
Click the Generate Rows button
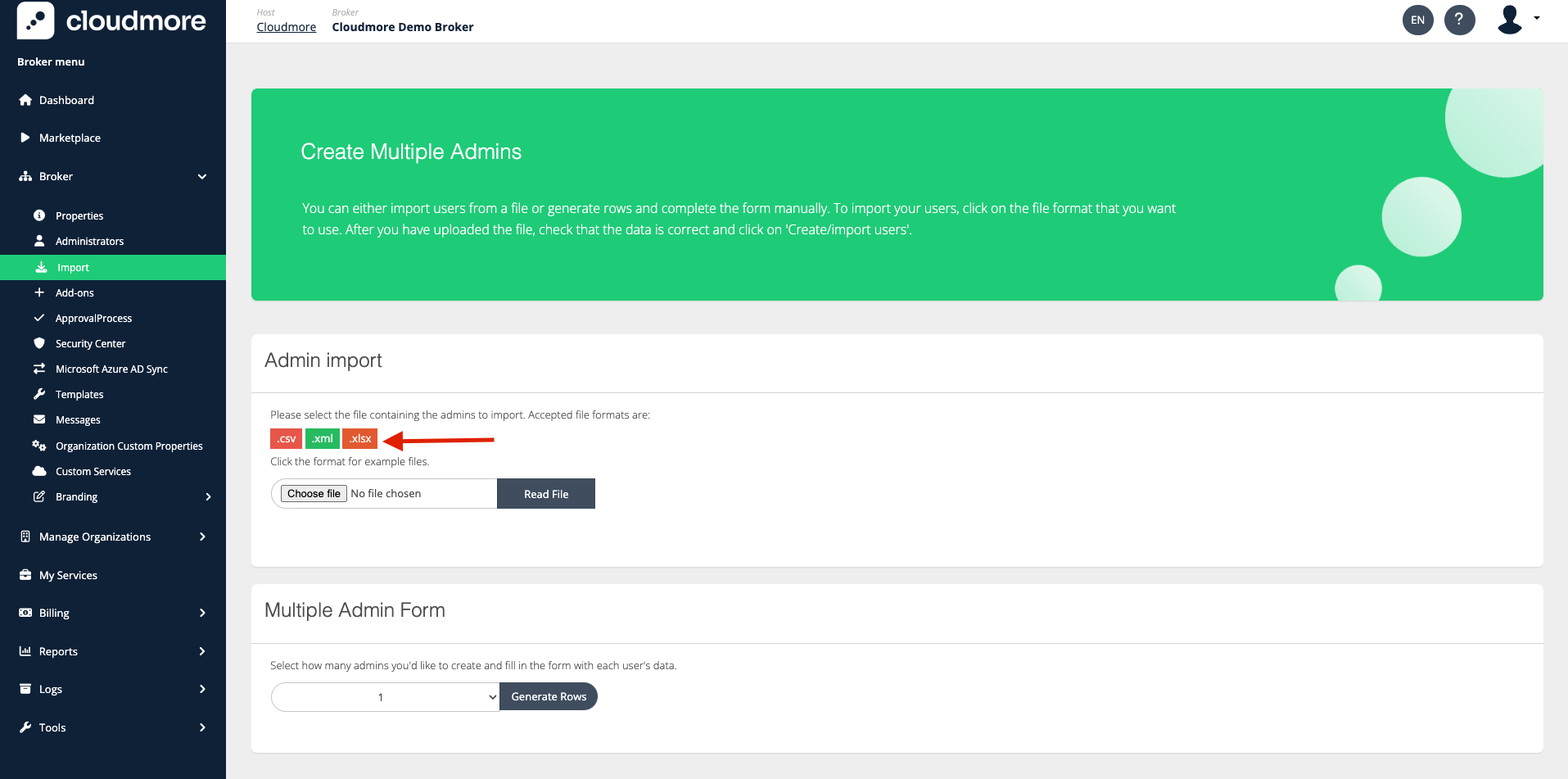tap(549, 696)
